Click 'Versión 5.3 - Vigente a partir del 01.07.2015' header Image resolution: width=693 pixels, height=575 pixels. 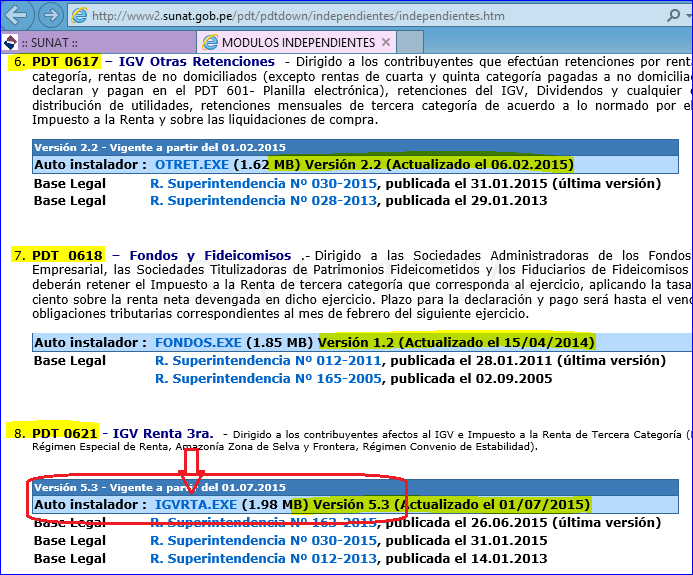point(160,487)
